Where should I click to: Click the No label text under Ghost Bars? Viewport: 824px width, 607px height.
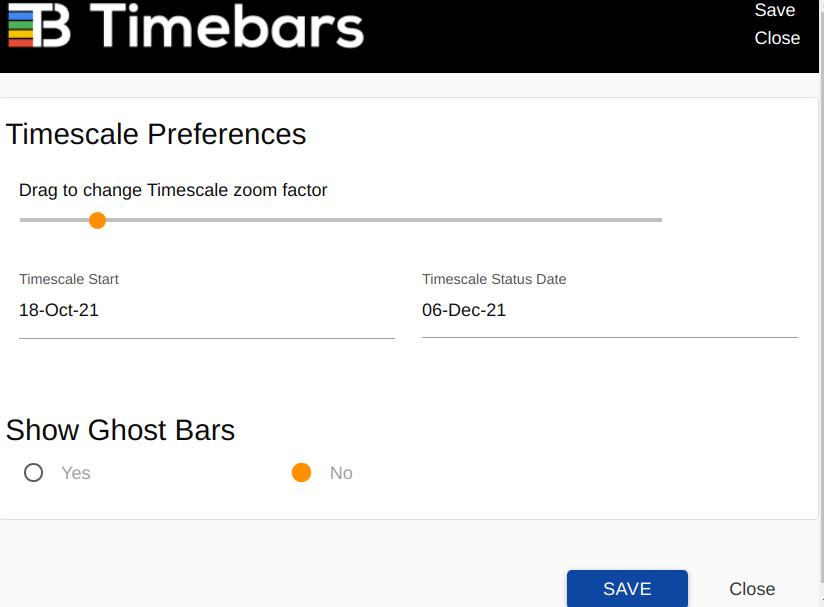point(341,473)
